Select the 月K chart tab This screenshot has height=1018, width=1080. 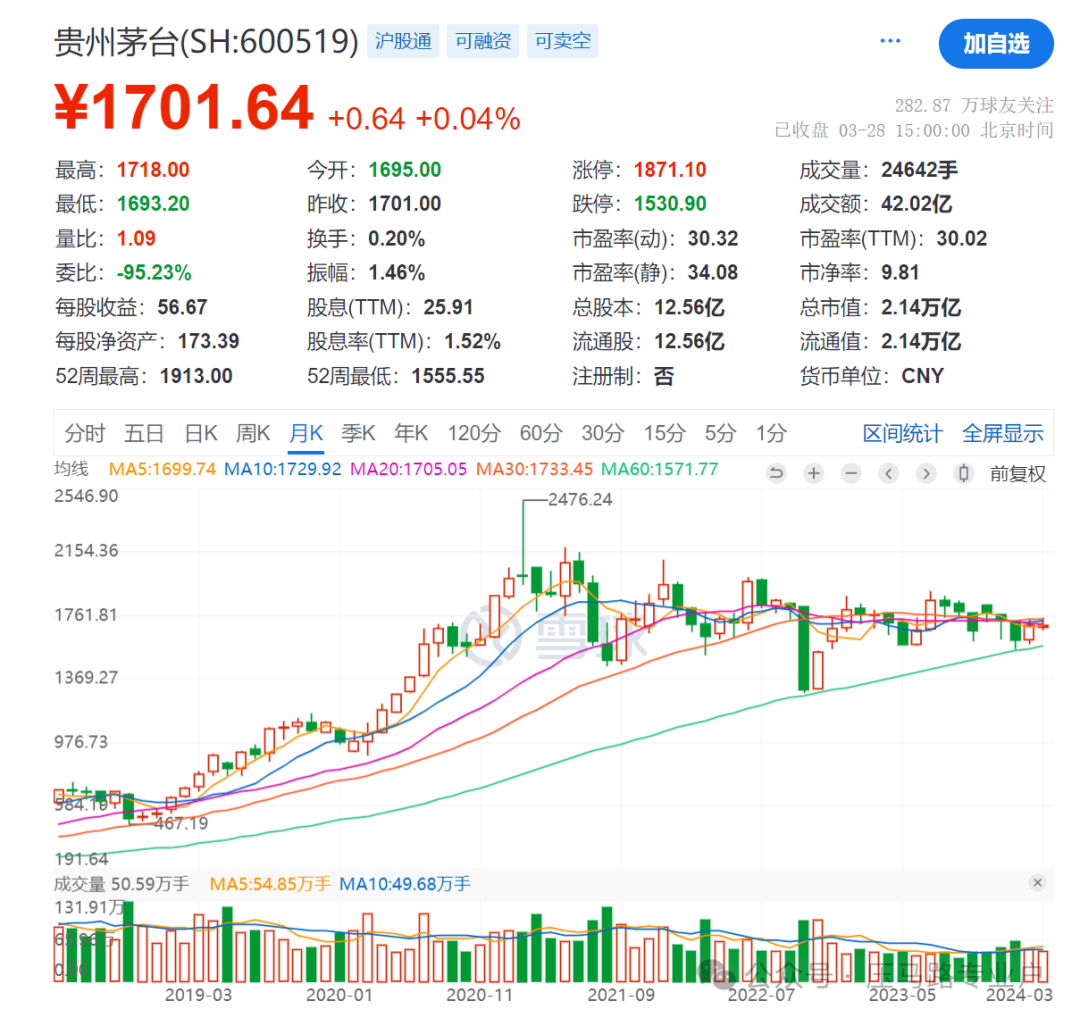tap(306, 433)
